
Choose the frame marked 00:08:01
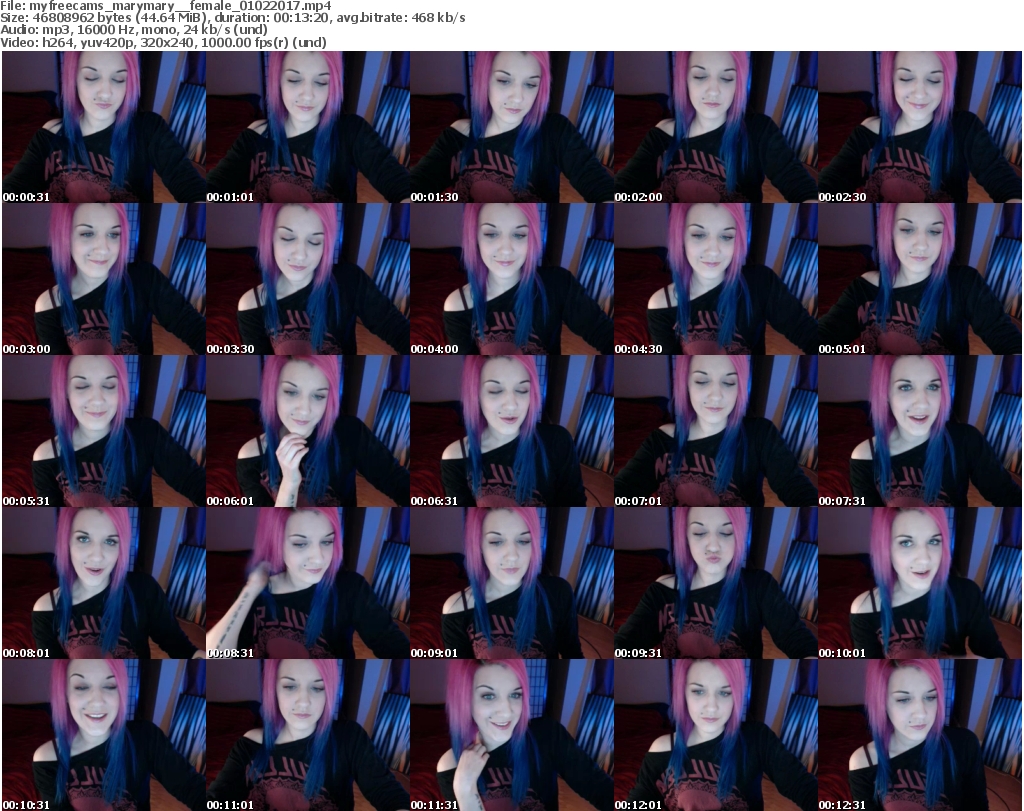click(x=104, y=584)
